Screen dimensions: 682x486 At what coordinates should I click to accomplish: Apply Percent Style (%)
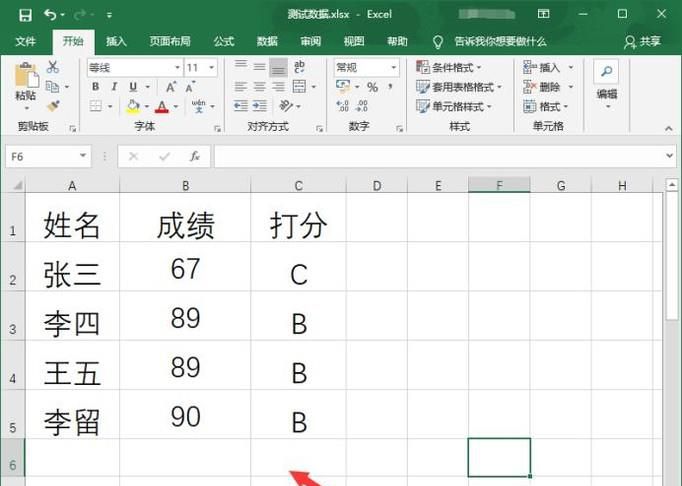(372, 87)
